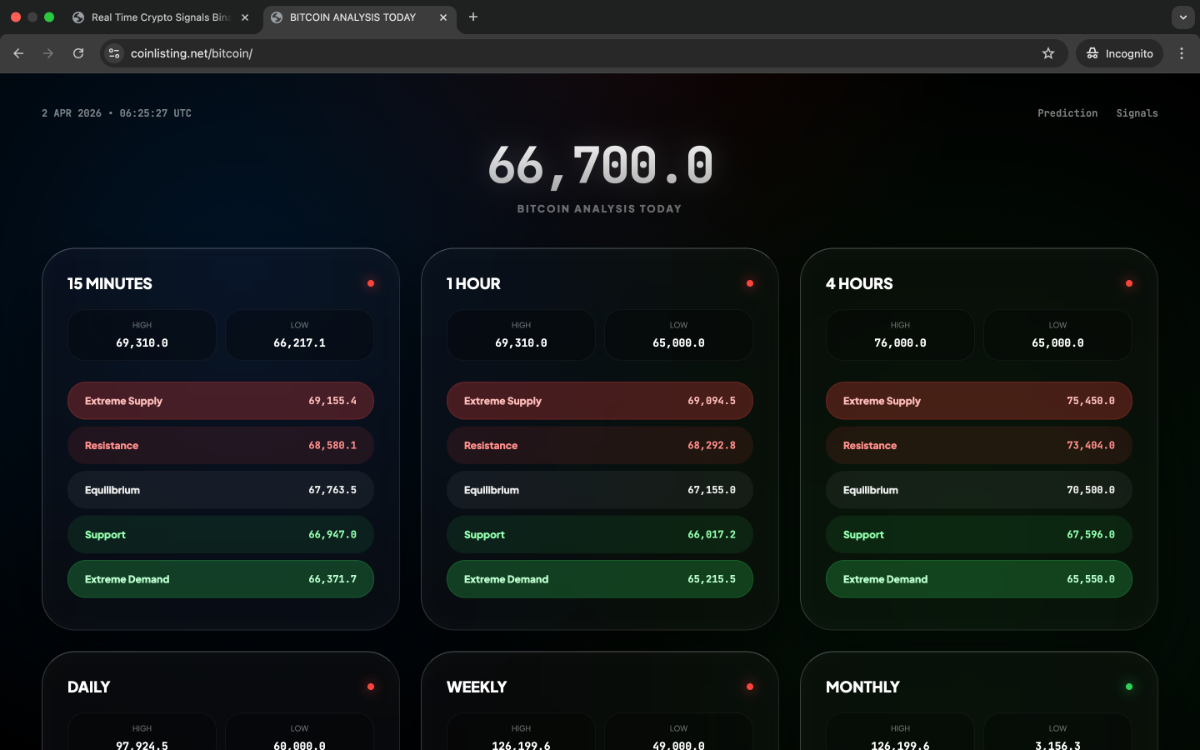Screen dimensions: 1200x750
Task: Close the Real Time Crypto Signals tab
Action: pos(245,17)
